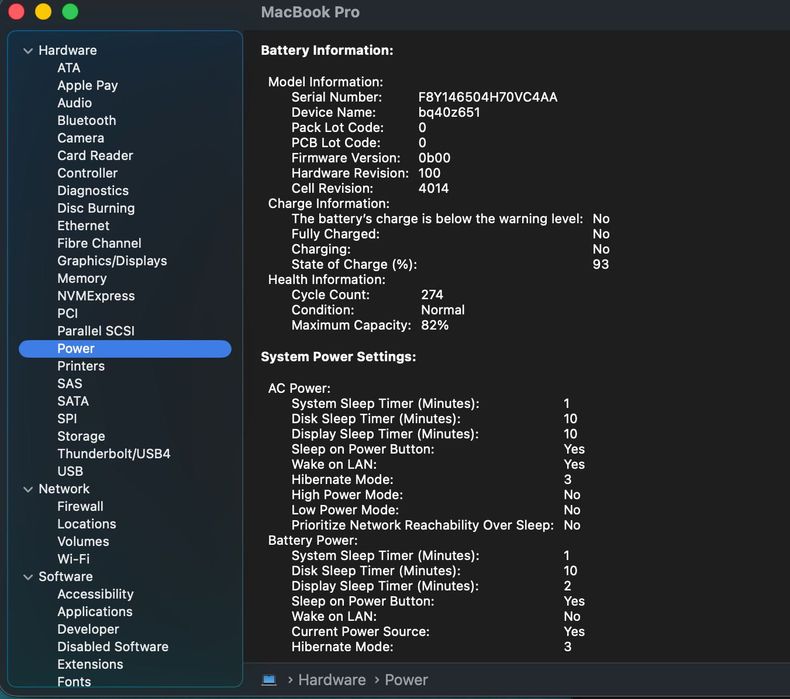Viewport: 790px width, 699px height.
Task: Click the Hardware category label
Action: point(68,51)
